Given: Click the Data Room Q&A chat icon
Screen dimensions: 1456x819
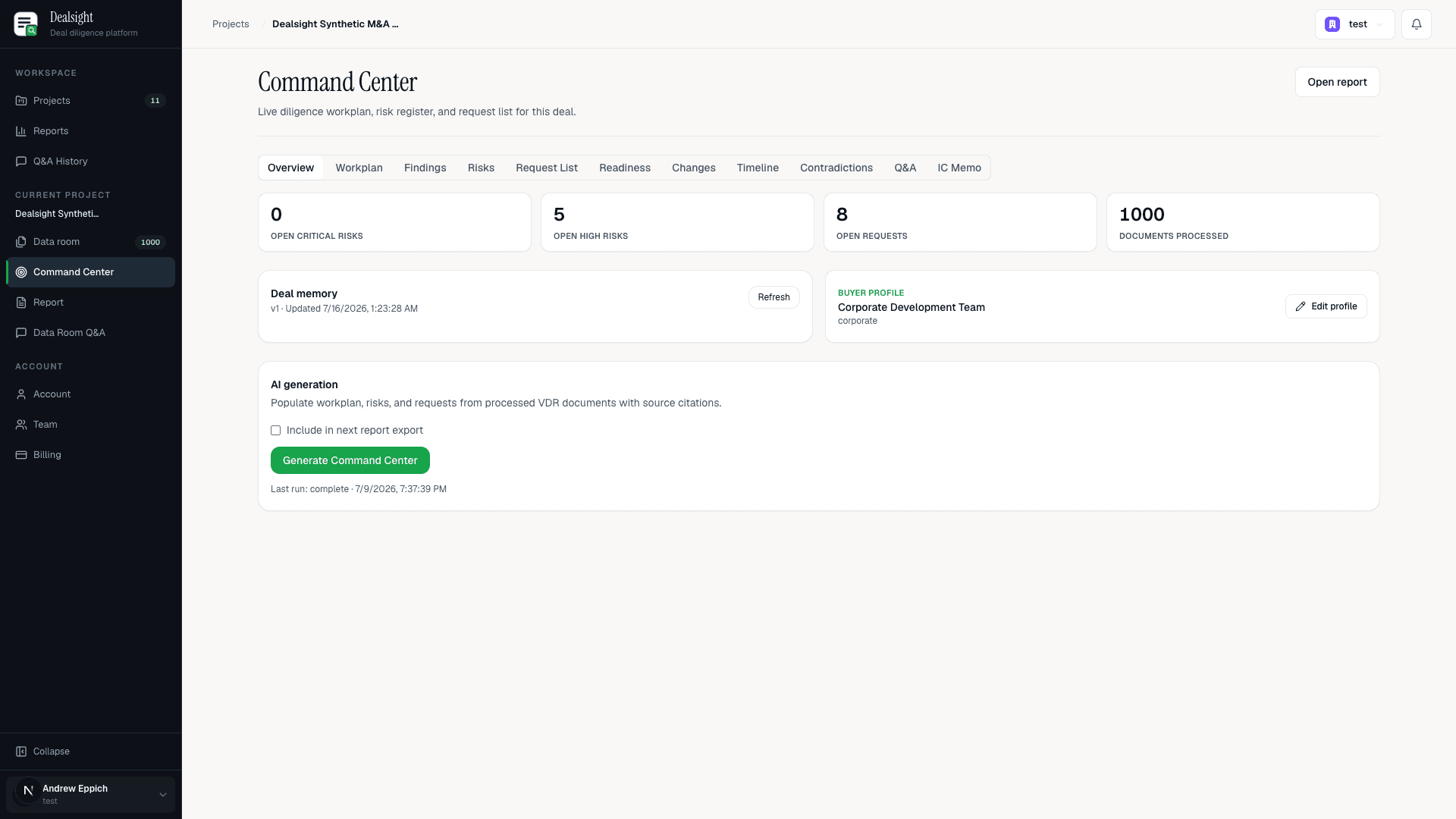Looking at the screenshot, I should [21, 333].
